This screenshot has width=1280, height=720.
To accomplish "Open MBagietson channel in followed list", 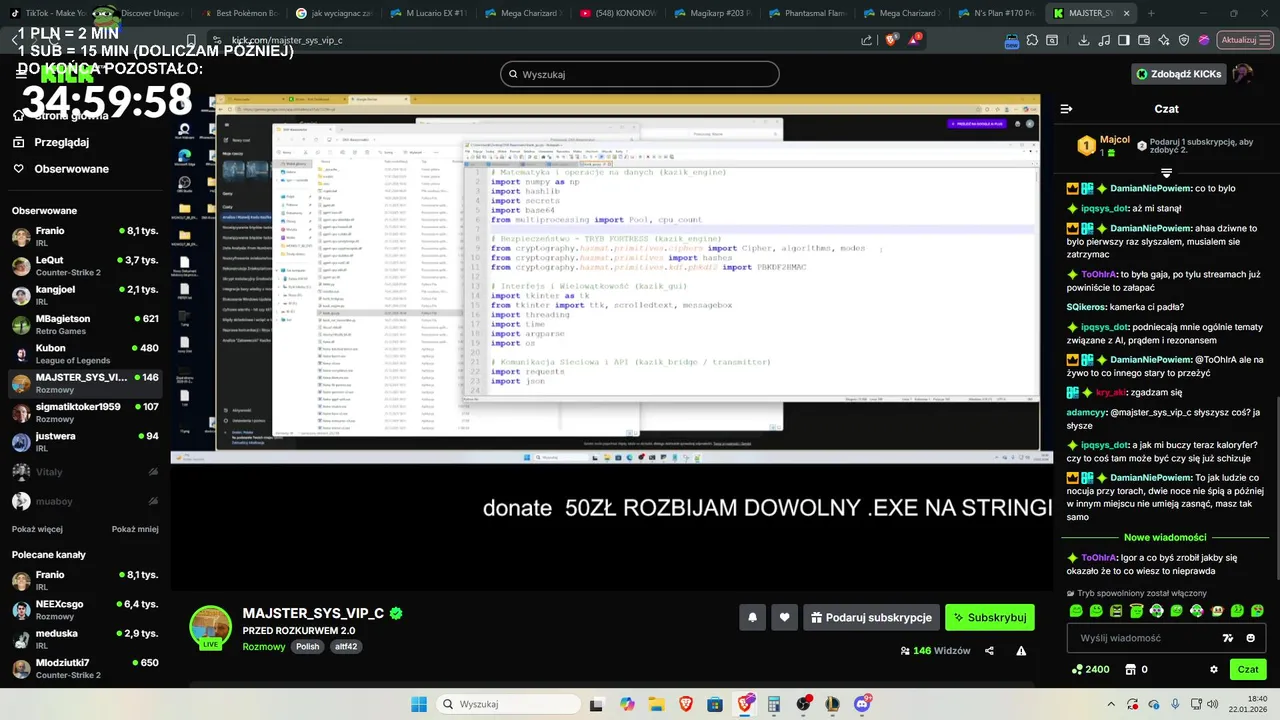I will (85, 325).
